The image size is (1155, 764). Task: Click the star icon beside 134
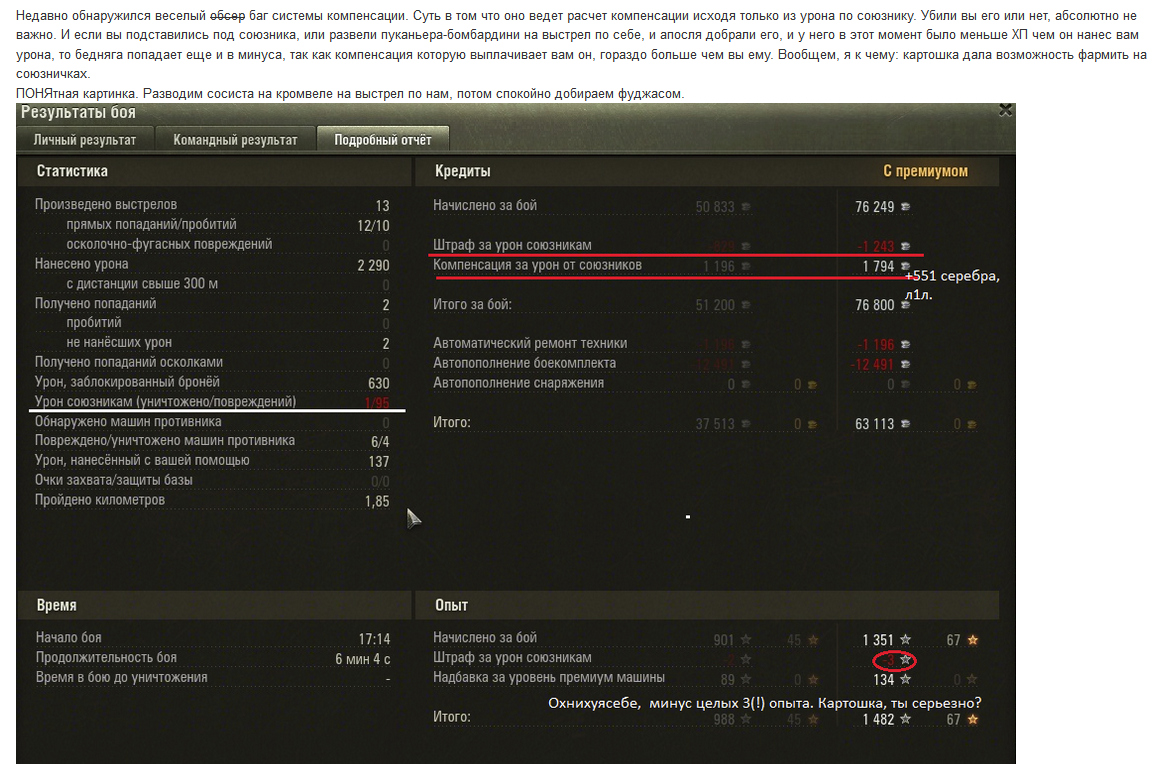point(905,679)
